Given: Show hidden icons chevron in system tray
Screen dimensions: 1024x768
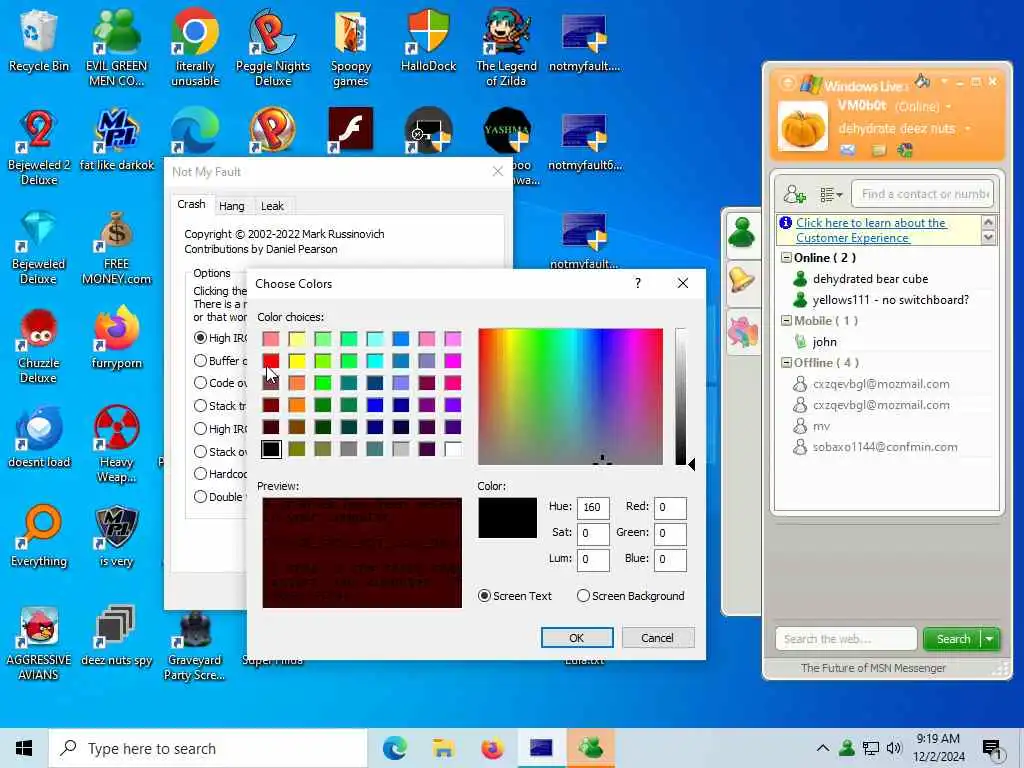Looking at the screenshot, I should pyautogui.click(x=823, y=748).
